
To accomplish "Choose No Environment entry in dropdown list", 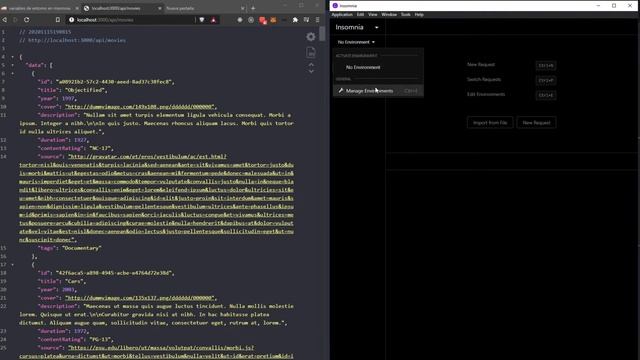I will point(378,67).
